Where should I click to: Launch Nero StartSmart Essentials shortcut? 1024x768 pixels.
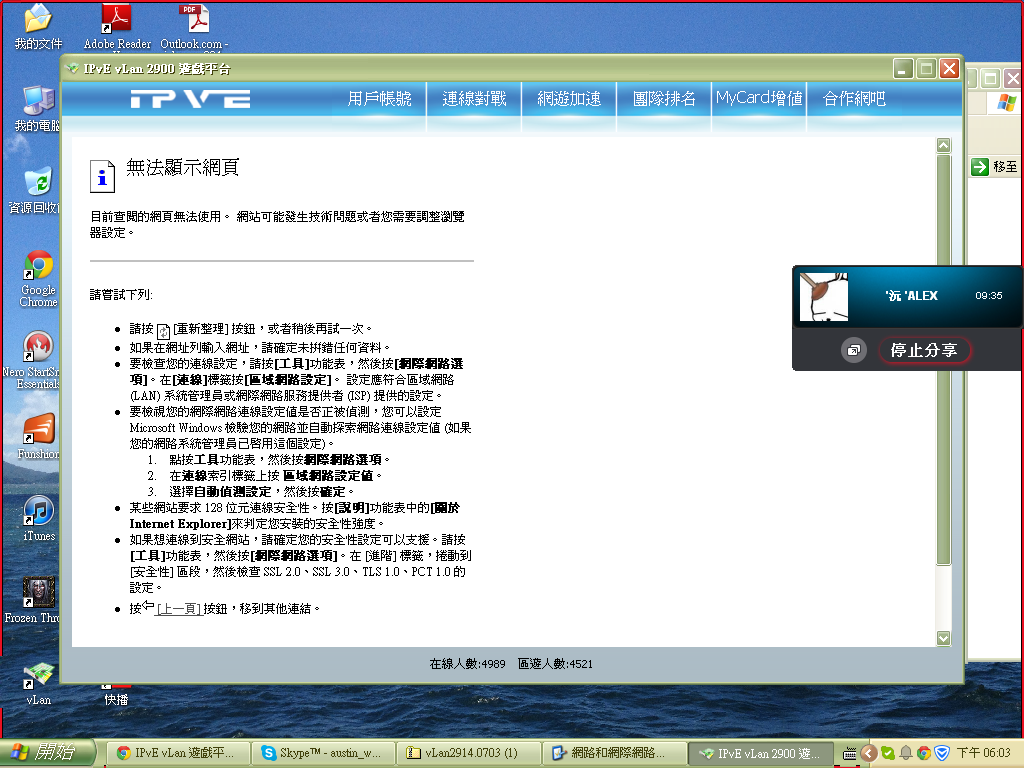coord(38,348)
